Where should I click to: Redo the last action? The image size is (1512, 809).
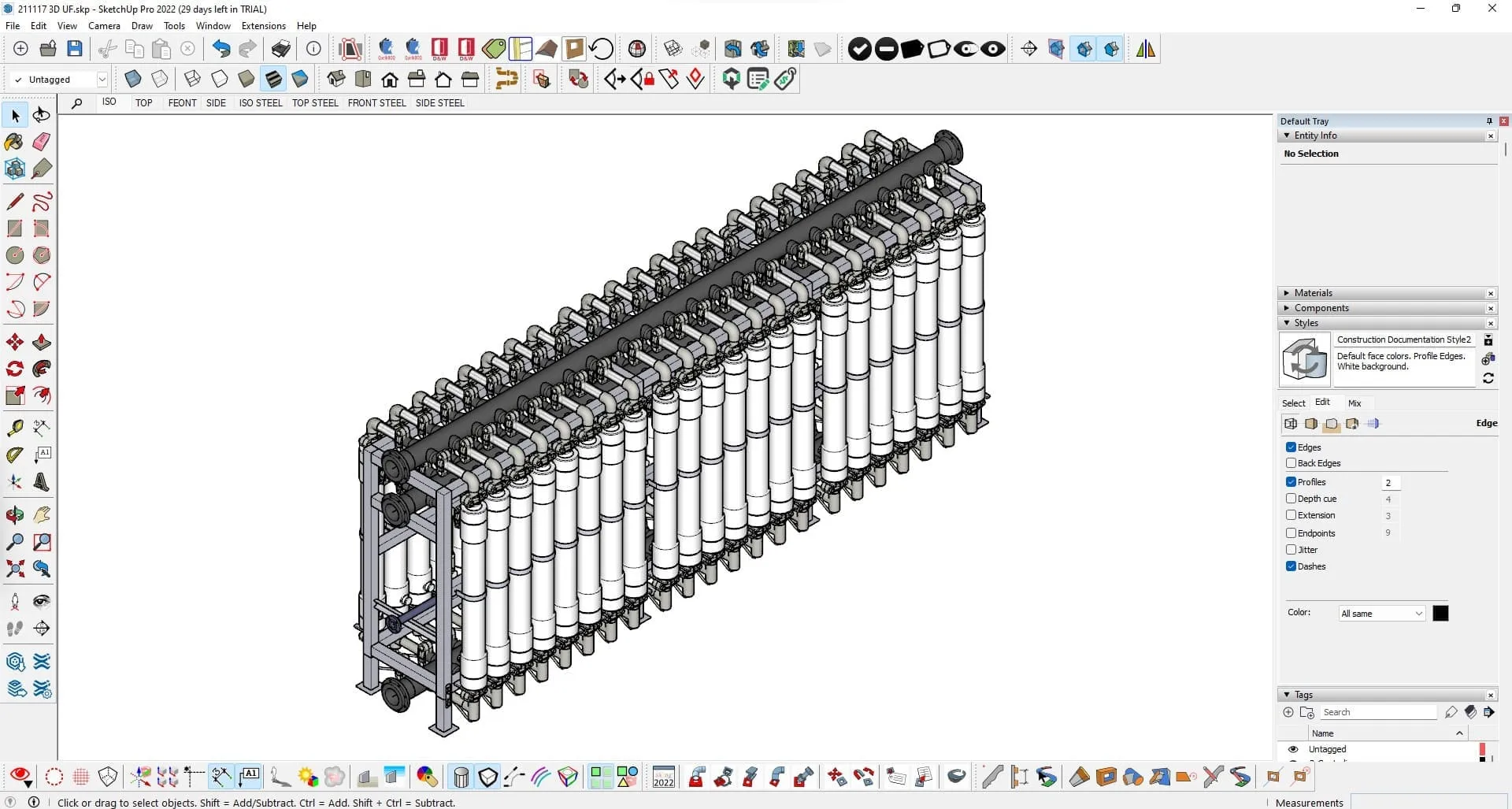click(x=247, y=49)
